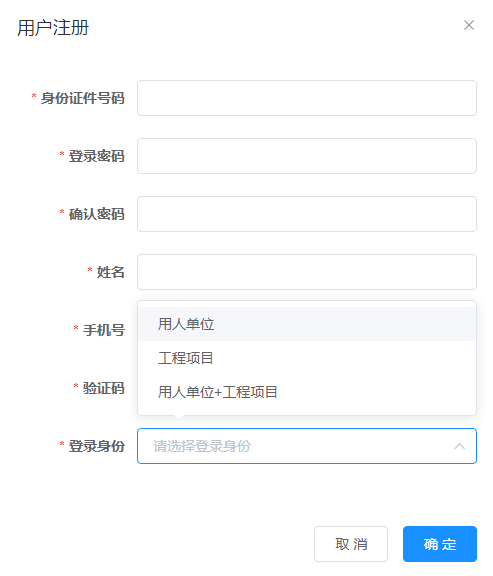Click the 验证码 field label

point(104,388)
